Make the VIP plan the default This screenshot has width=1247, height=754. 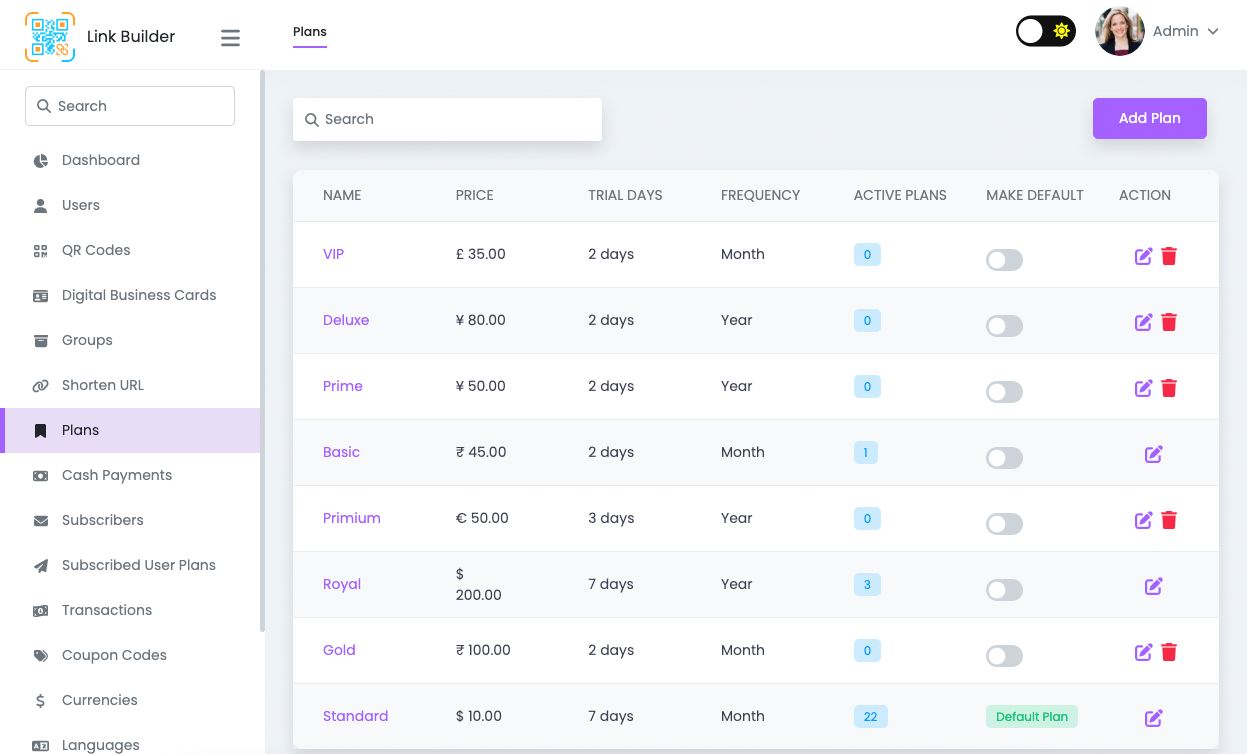coord(1004,260)
